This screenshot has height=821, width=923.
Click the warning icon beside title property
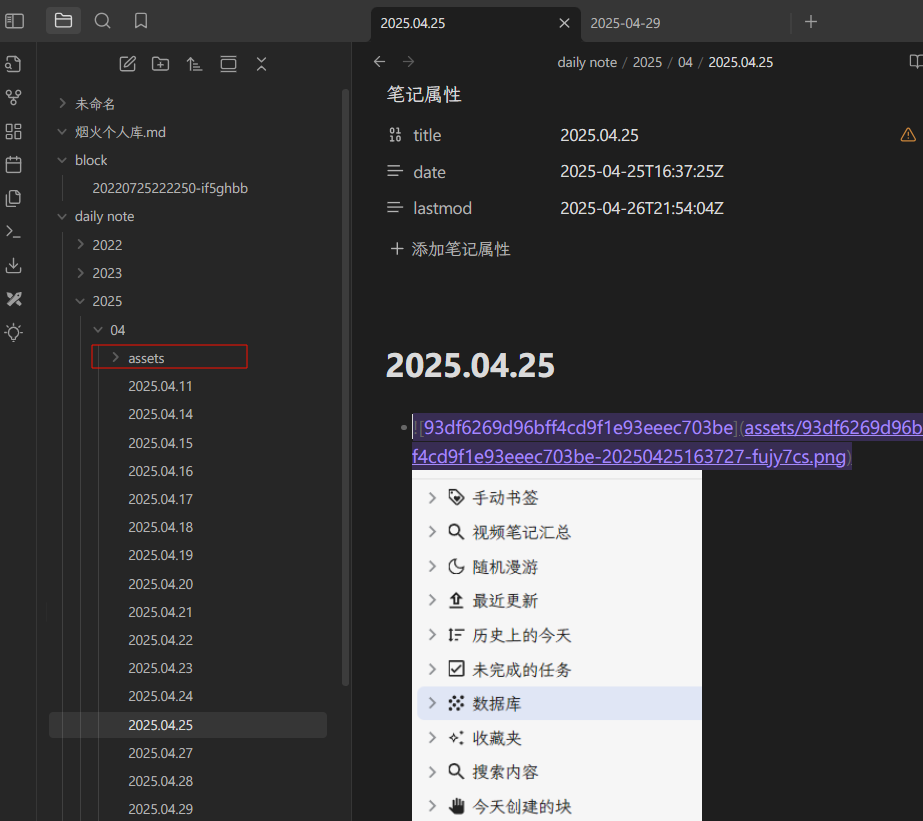click(908, 135)
